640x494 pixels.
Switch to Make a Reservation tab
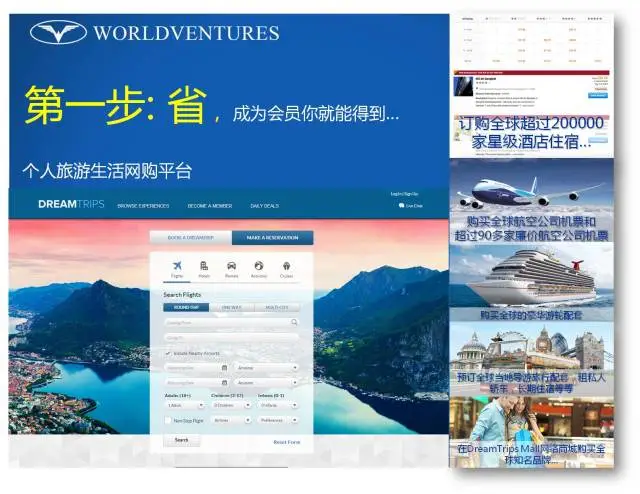(272, 238)
